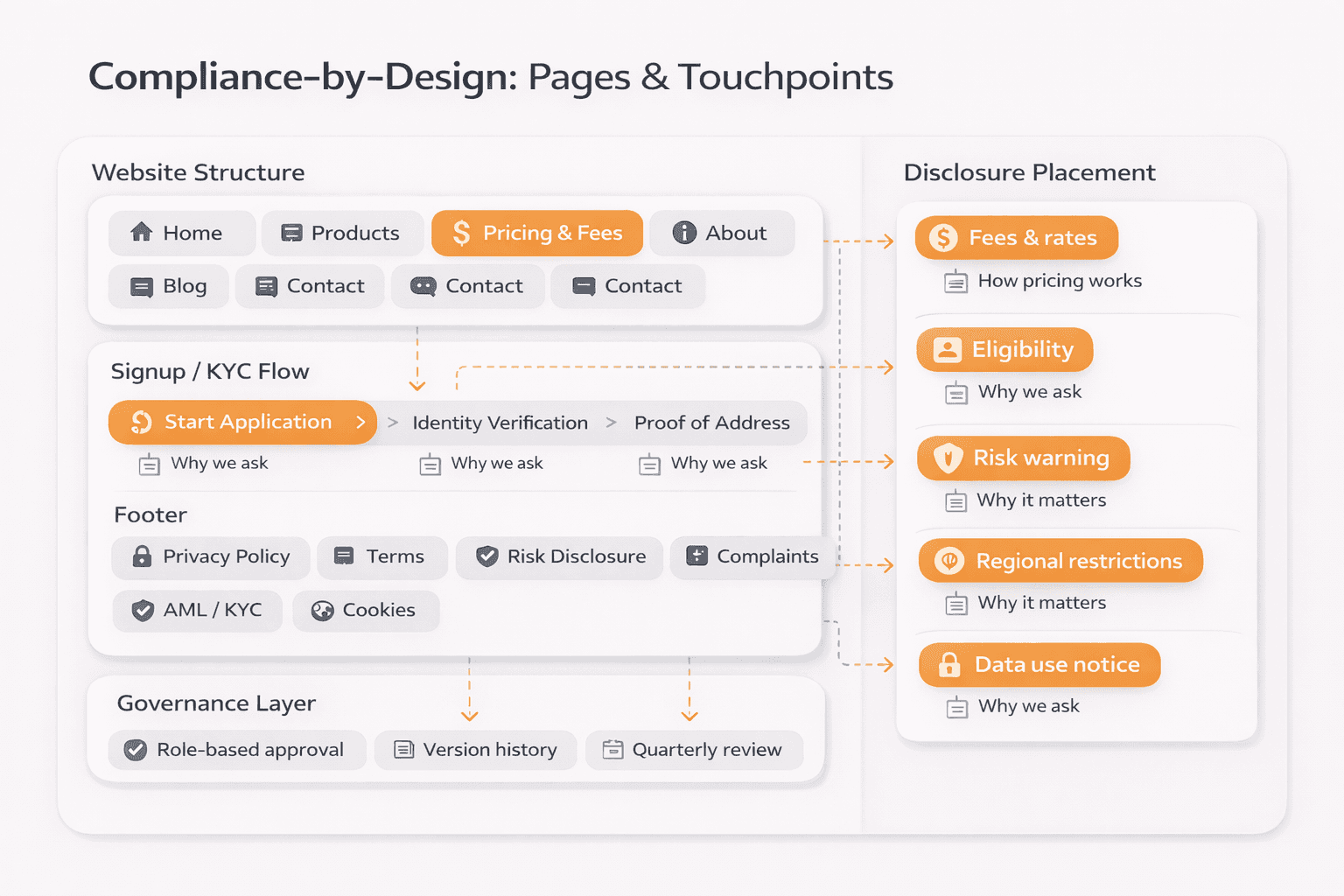Switch to the Products page
The image size is (1344, 896).
tap(342, 233)
